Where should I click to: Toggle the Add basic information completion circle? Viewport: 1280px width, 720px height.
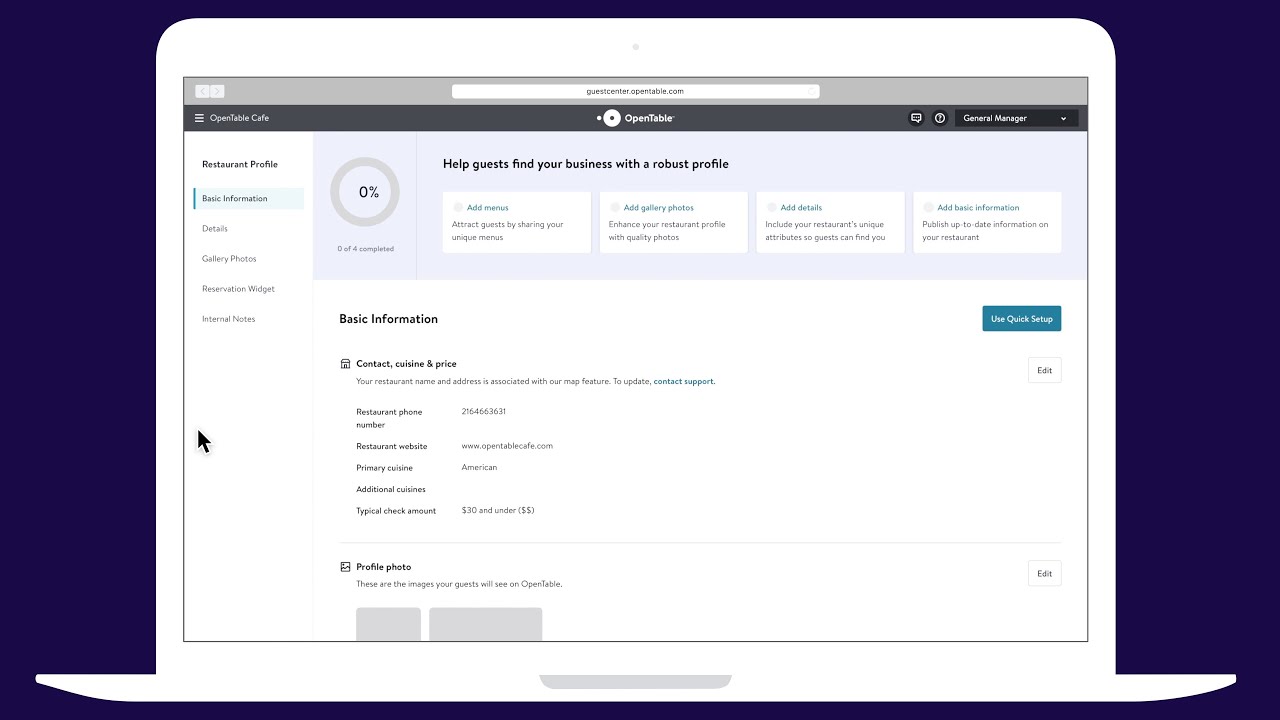(929, 208)
